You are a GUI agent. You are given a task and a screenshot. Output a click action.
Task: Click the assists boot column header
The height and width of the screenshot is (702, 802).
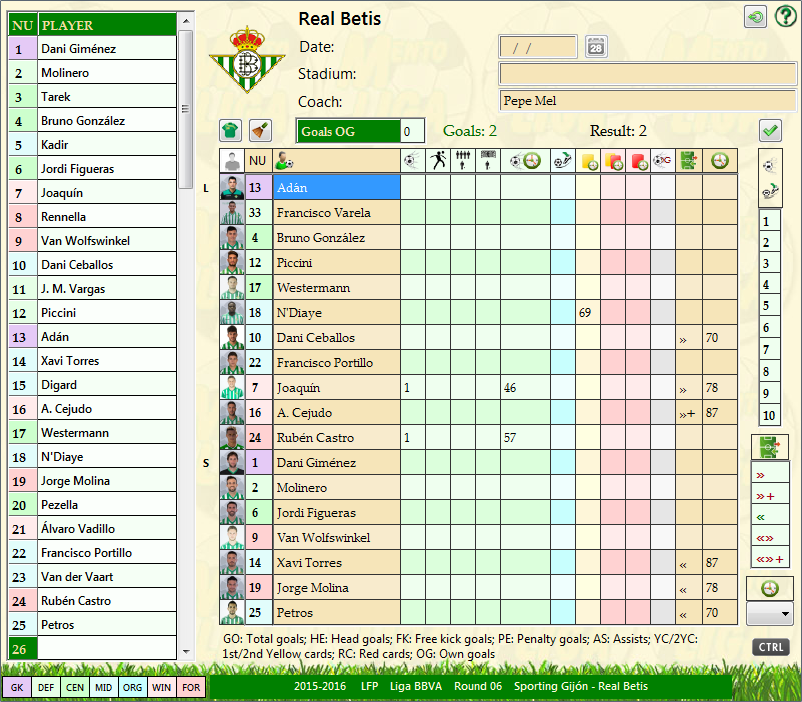coord(563,161)
